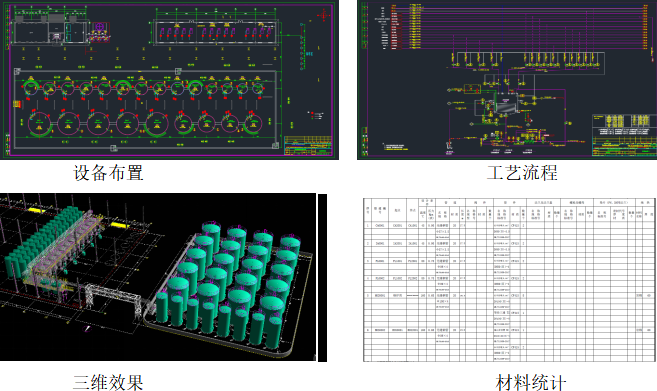Click the horizontal magenta pipeline lines at top
The image size is (657, 391).
520,27
